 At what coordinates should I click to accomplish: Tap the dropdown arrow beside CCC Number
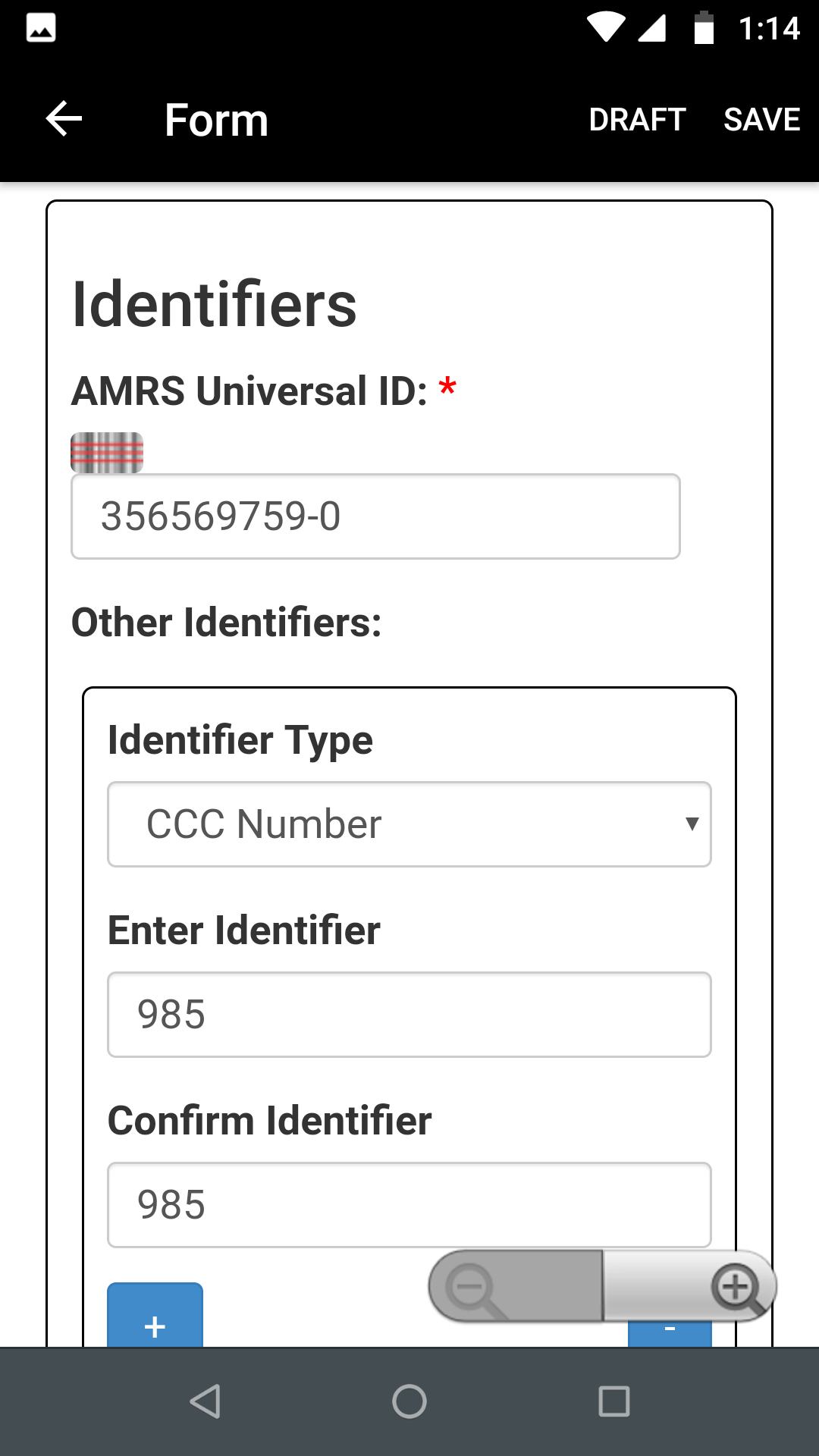click(x=692, y=824)
